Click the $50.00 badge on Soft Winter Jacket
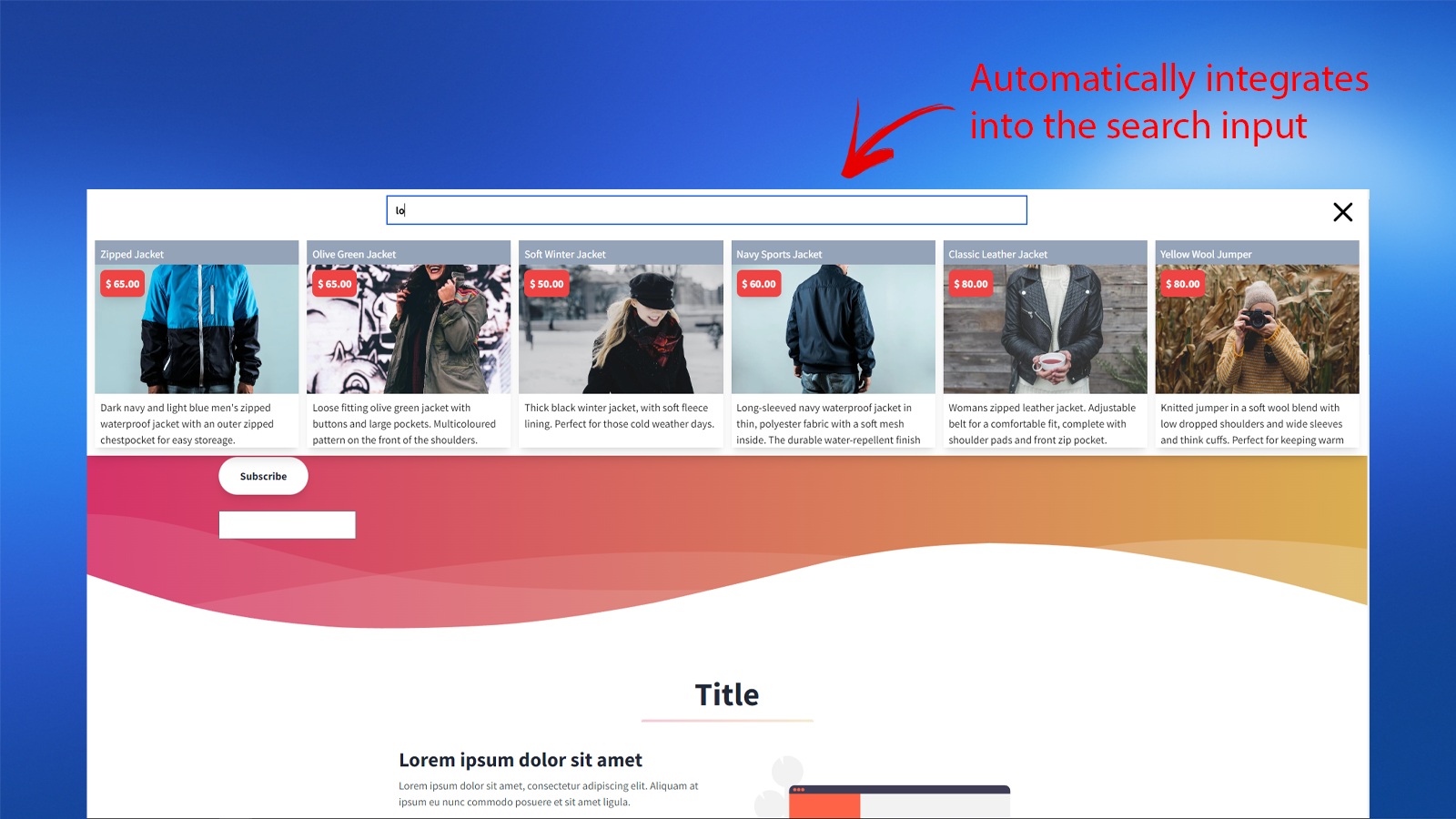This screenshot has width=1456, height=819. (547, 284)
